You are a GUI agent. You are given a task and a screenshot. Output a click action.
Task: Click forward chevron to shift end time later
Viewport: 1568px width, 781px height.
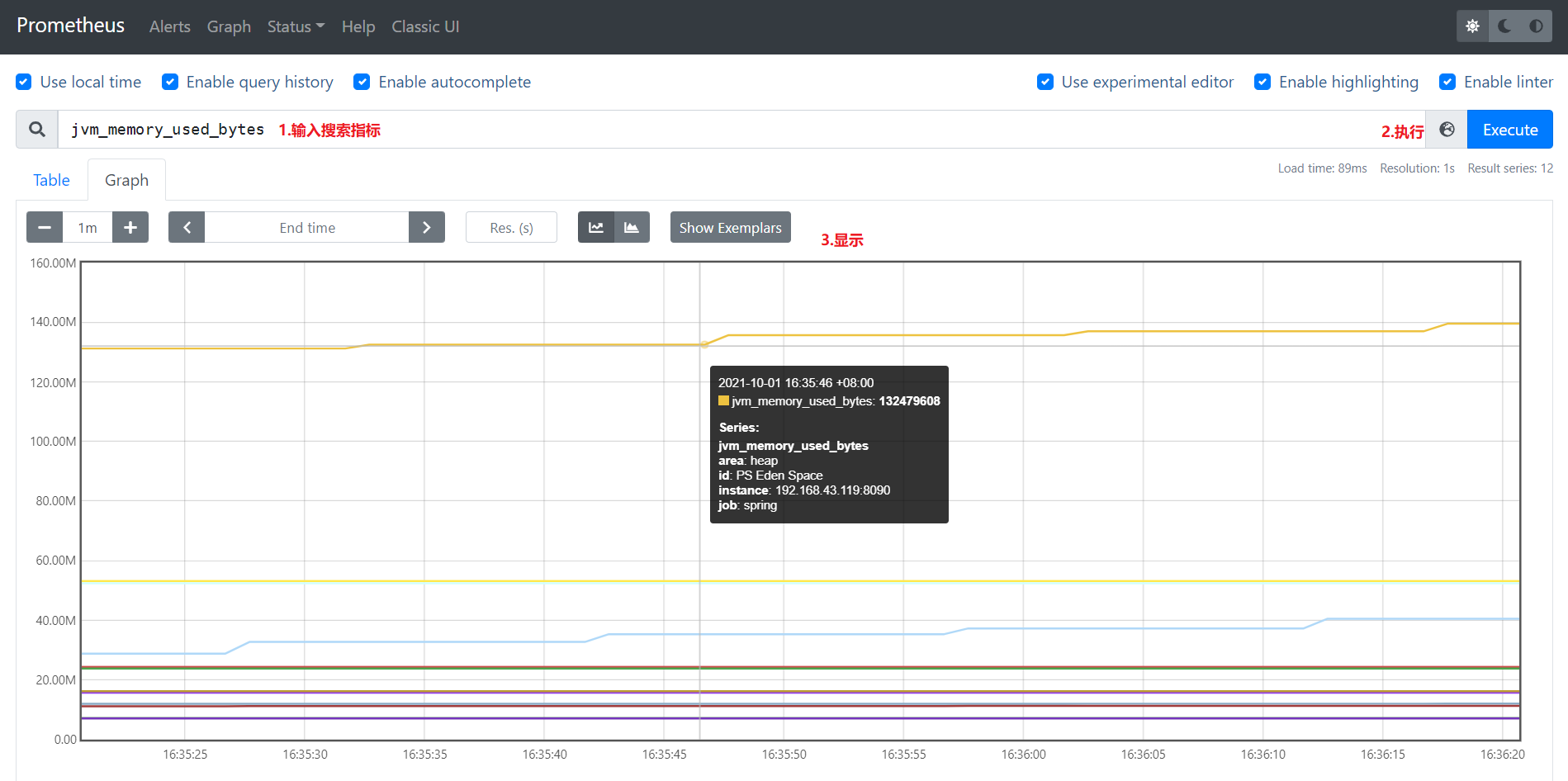click(x=427, y=227)
